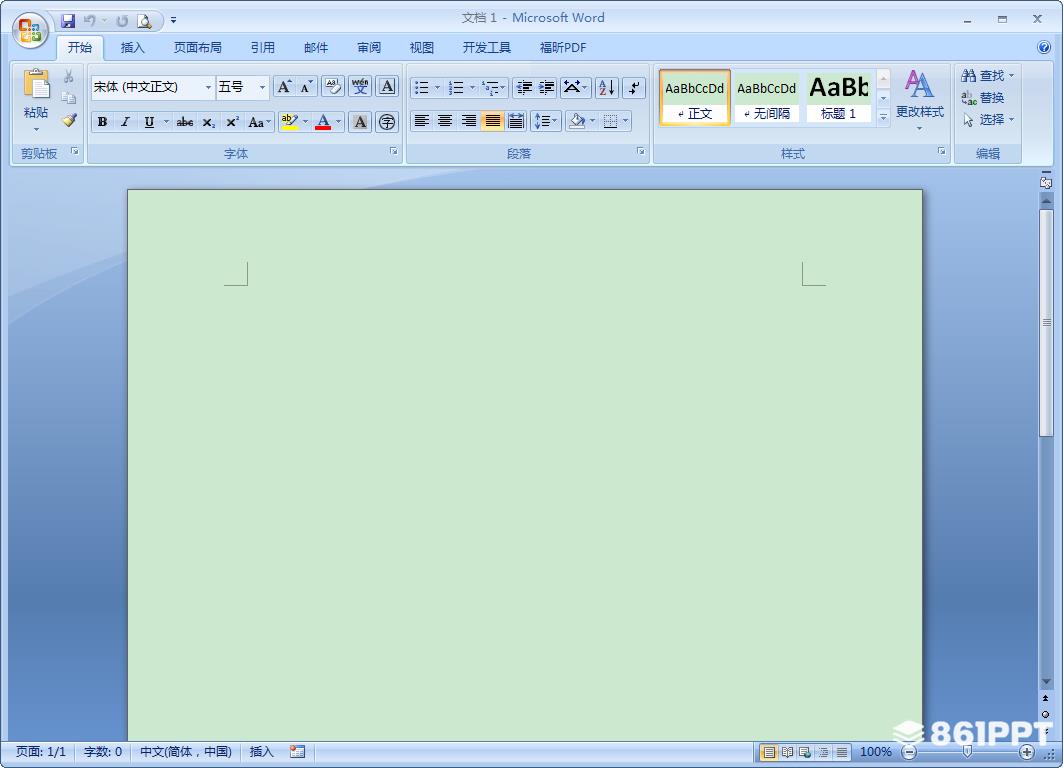Toggle character shading
Image resolution: width=1063 pixels, height=768 pixels.
(x=360, y=122)
